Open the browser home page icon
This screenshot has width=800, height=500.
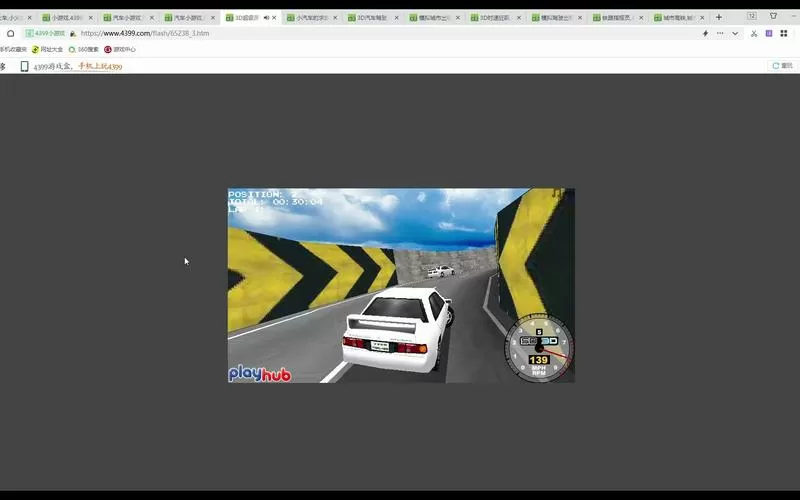pos(11,33)
